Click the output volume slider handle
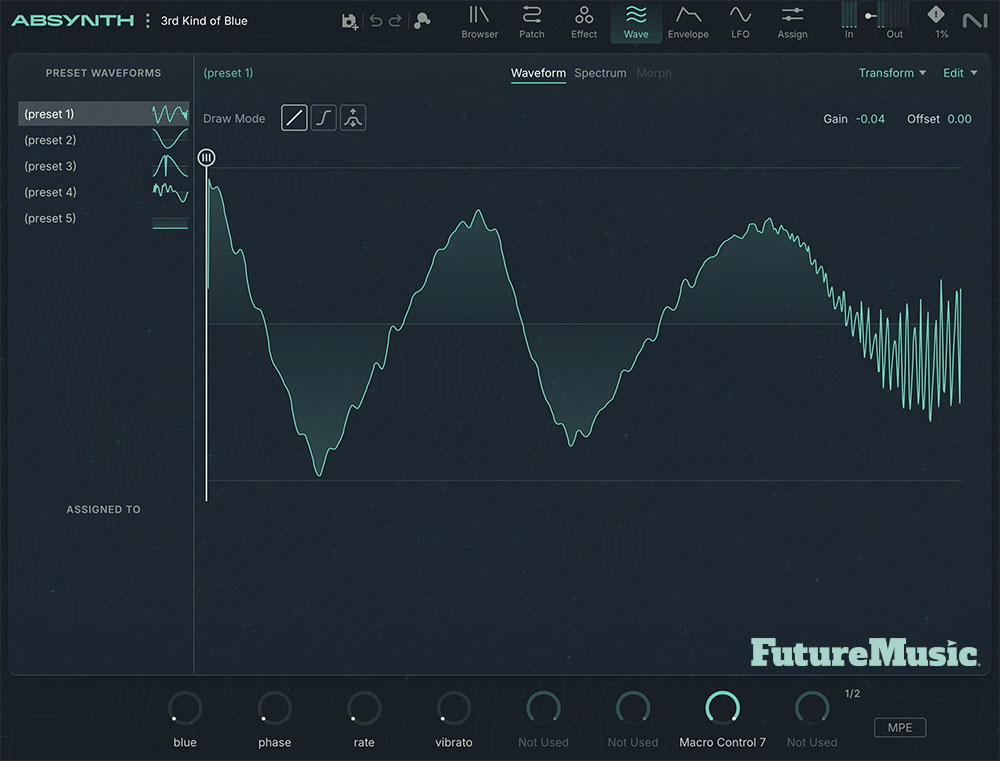The image size is (1000, 761). pos(869,15)
